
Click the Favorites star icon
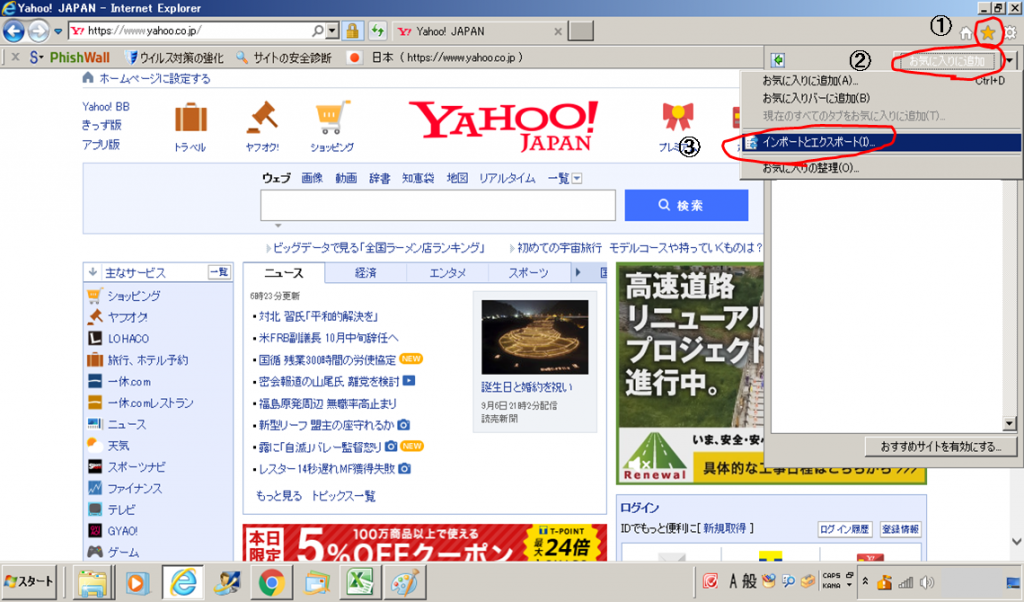tap(988, 33)
